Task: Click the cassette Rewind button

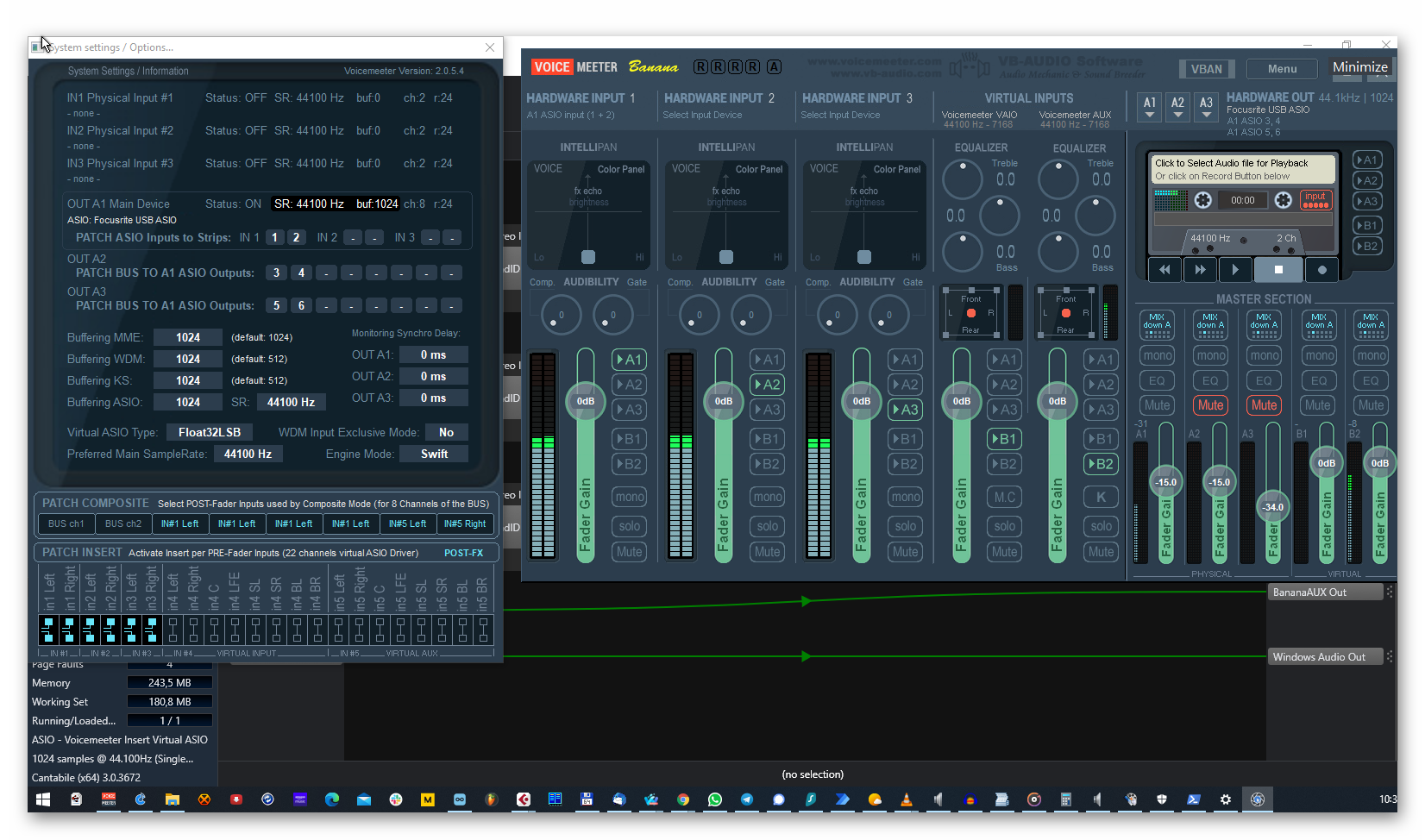Action: point(1164,270)
